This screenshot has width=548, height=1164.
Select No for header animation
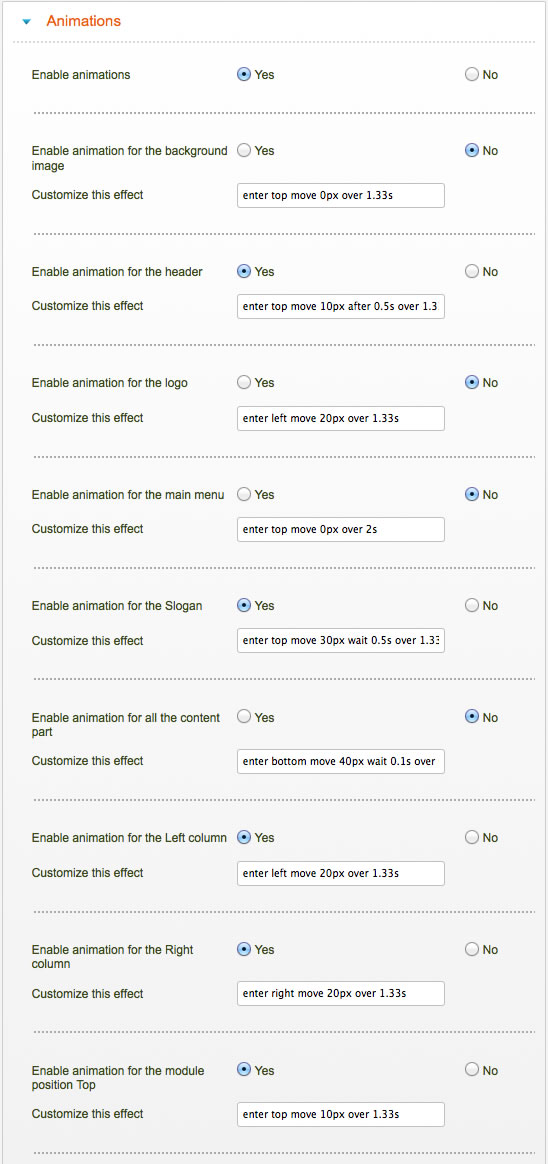click(472, 272)
